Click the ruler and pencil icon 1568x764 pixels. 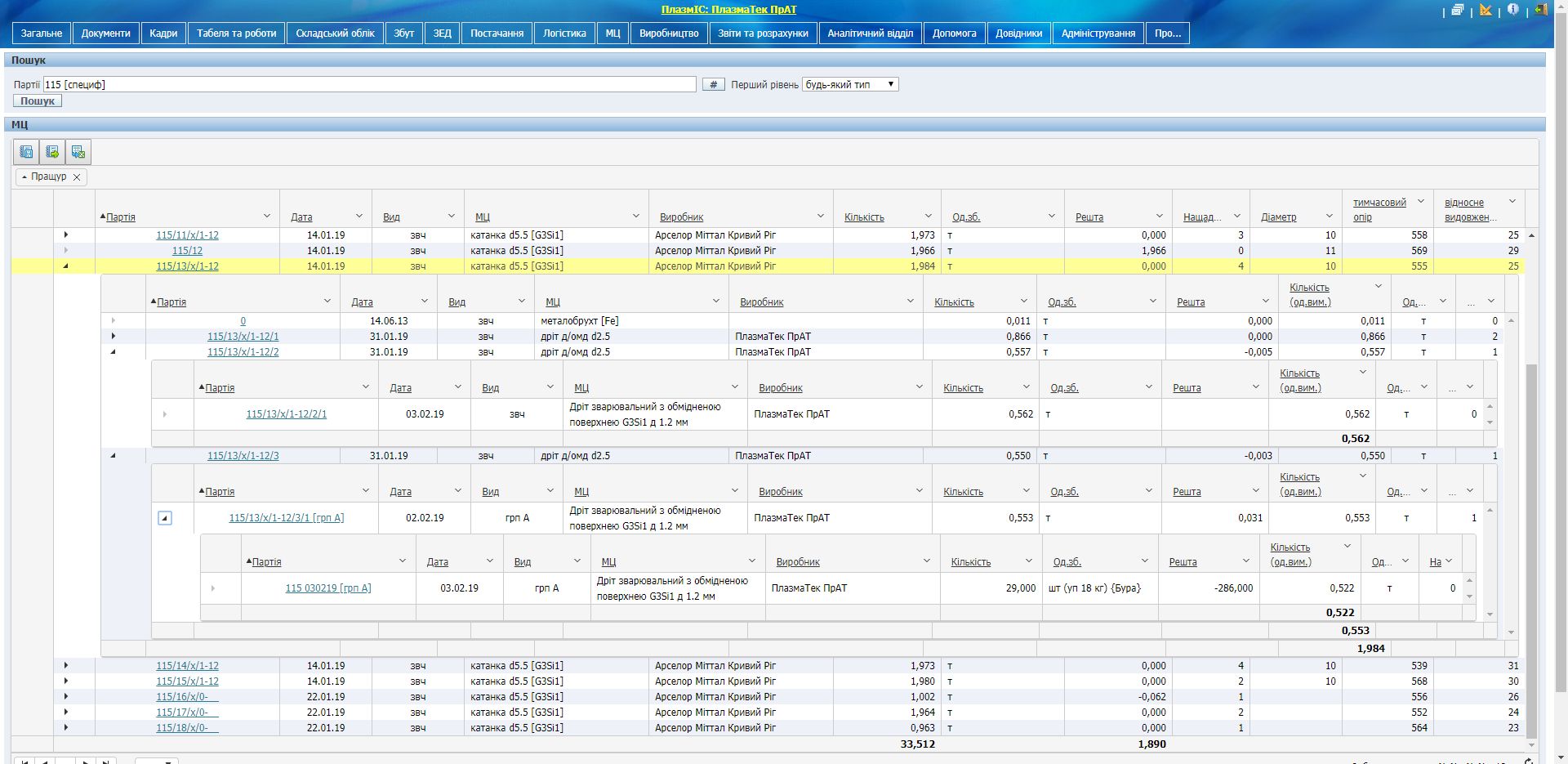[x=1486, y=11]
